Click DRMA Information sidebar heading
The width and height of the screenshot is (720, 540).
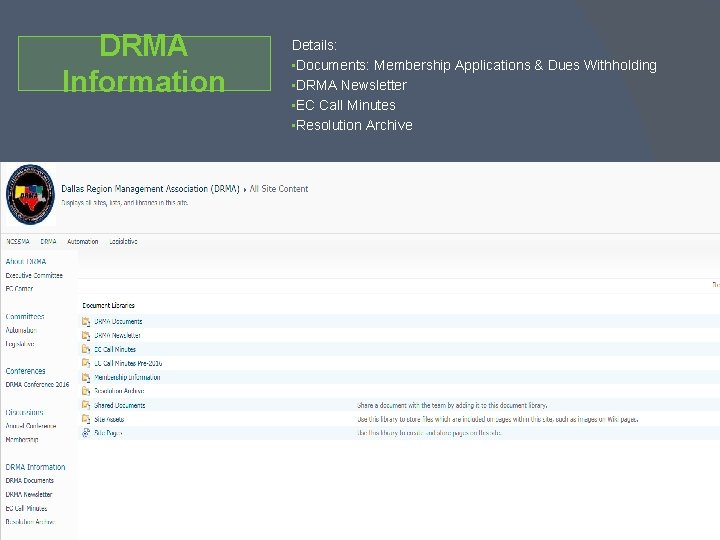click(x=35, y=467)
